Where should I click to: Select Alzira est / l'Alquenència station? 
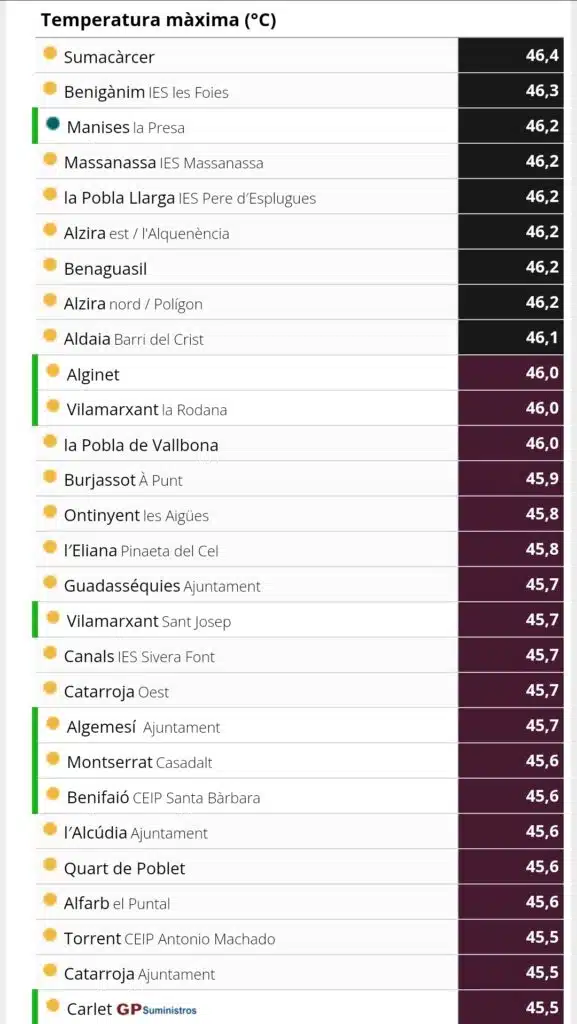click(x=300, y=231)
